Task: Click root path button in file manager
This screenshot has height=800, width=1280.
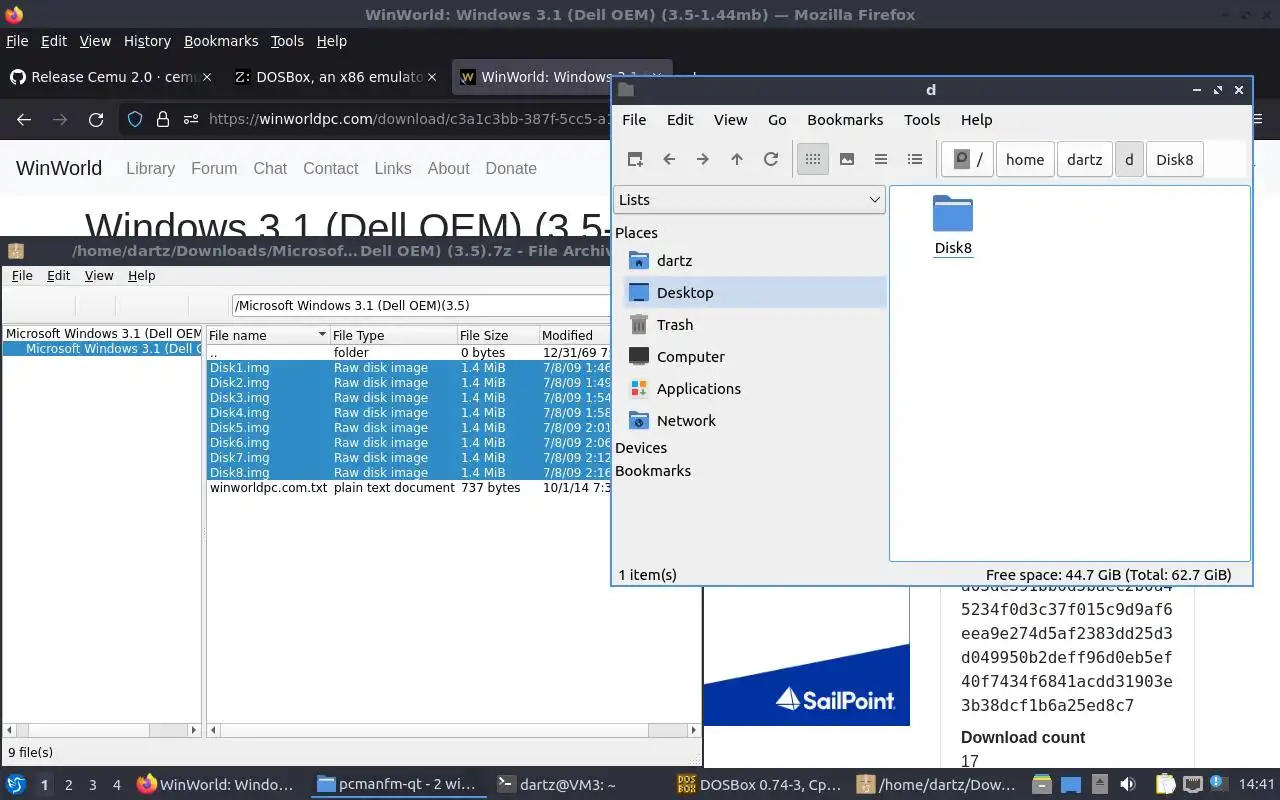Action: pos(968,160)
